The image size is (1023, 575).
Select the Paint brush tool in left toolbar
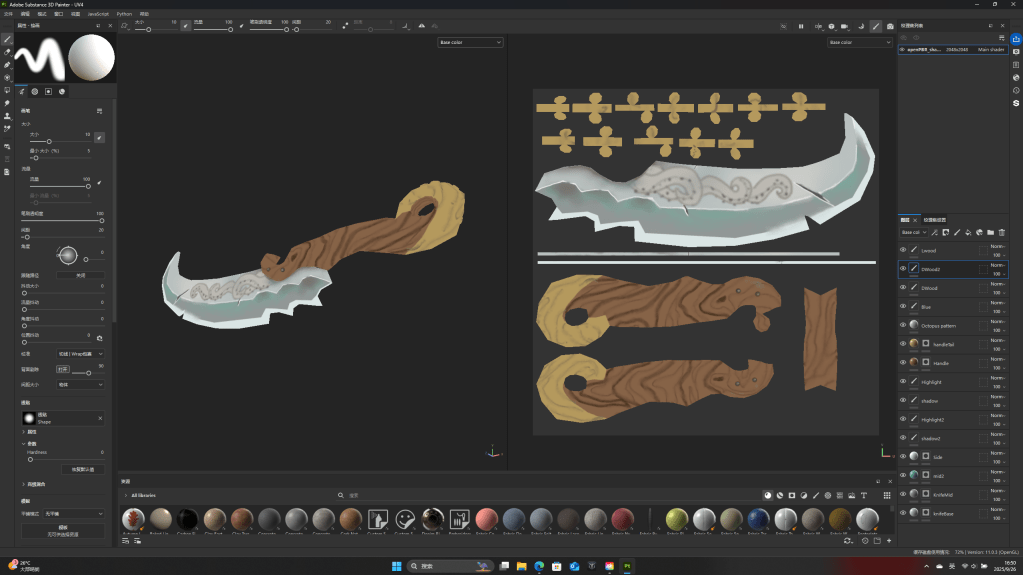pyautogui.click(x=7, y=39)
